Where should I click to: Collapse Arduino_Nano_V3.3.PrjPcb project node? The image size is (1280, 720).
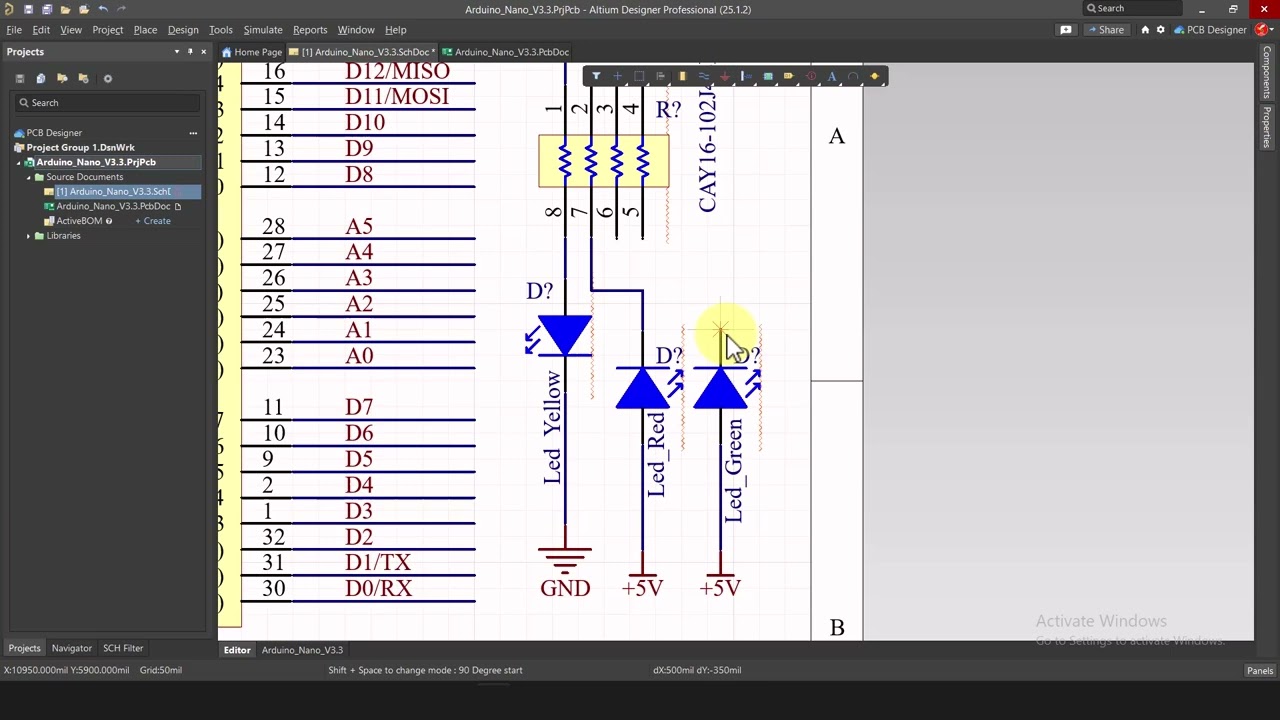pos(18,162)
